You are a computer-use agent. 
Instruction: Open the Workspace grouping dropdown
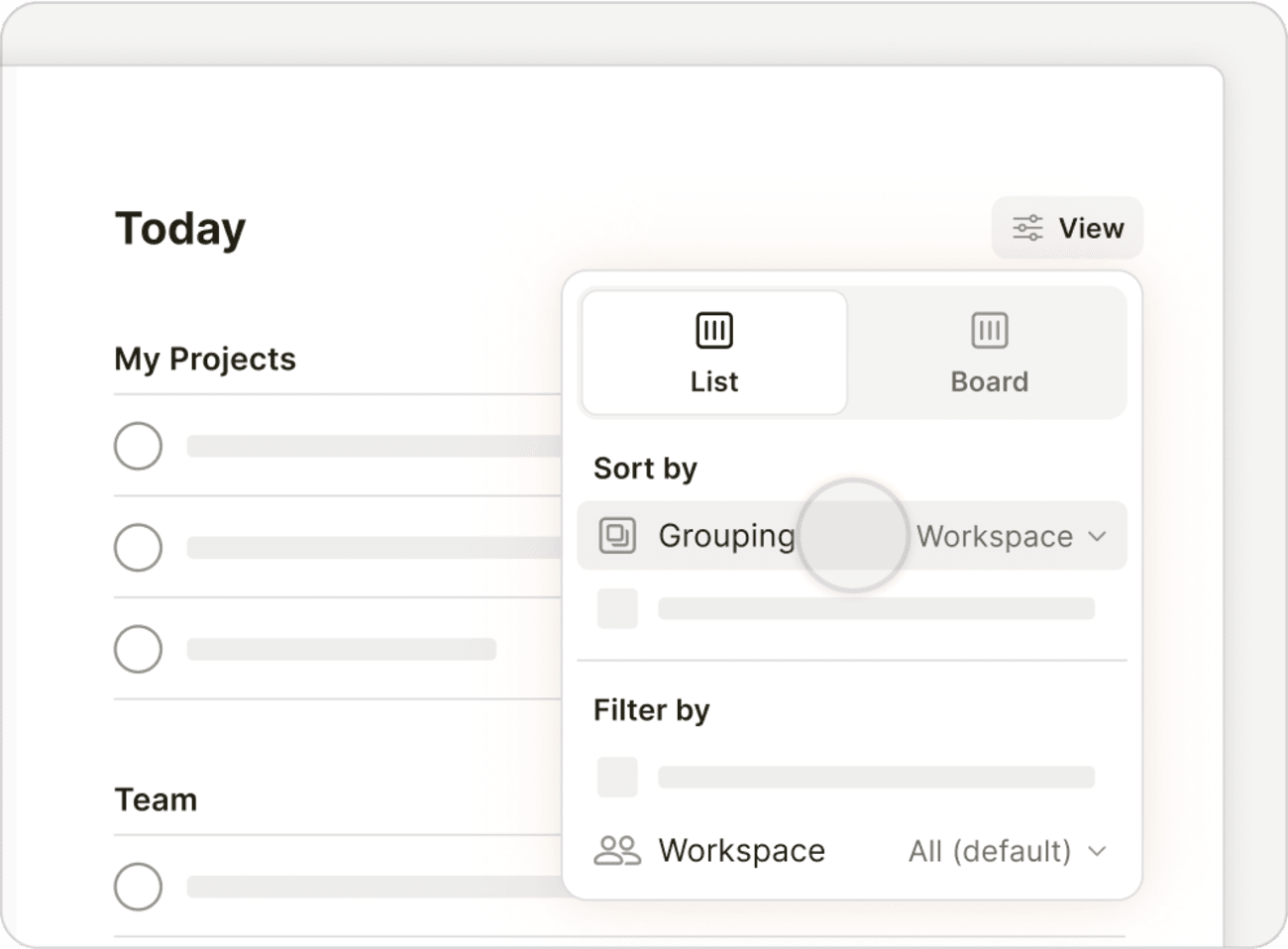1011,536
